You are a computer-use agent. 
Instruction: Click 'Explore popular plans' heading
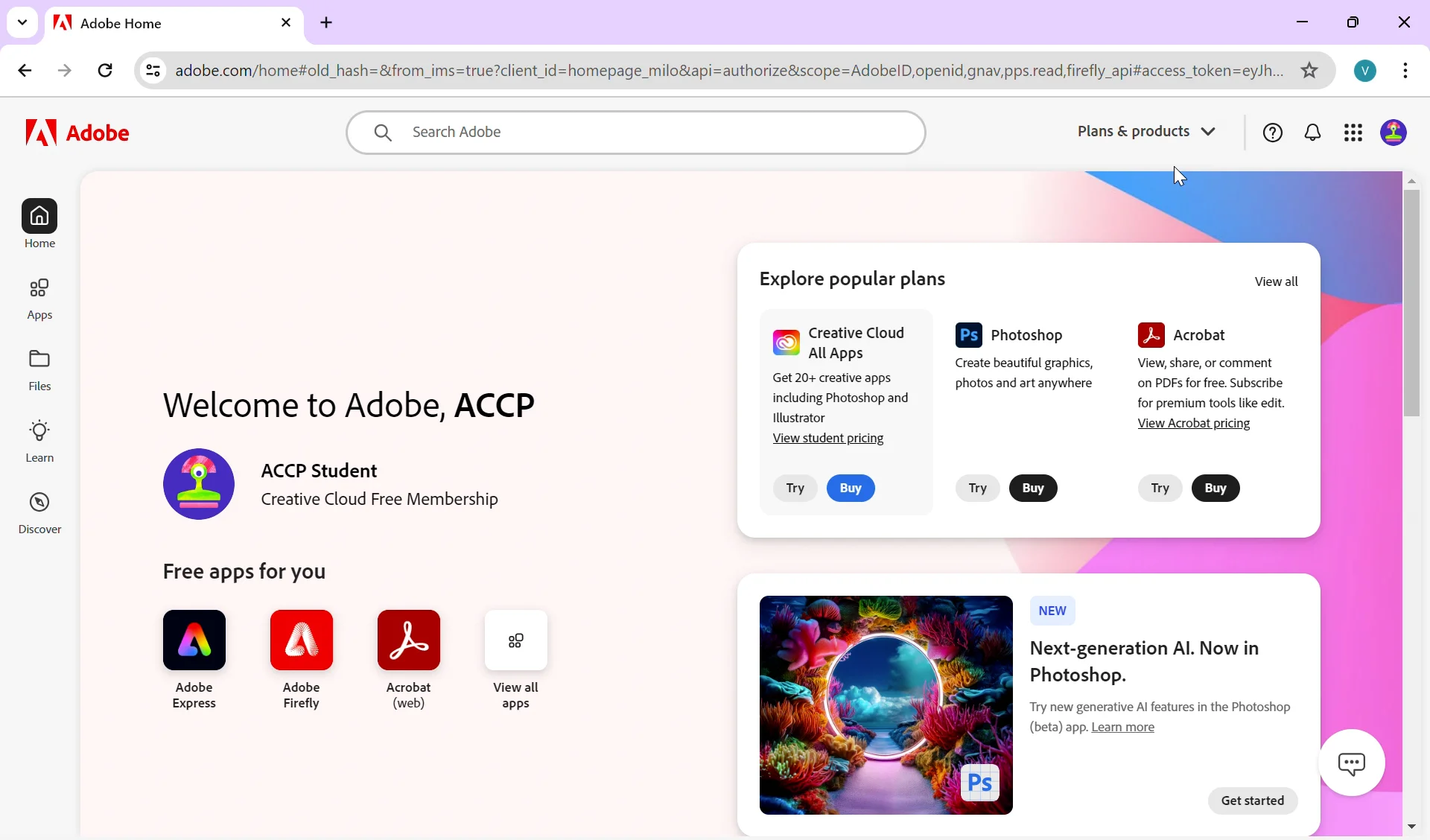852,279
